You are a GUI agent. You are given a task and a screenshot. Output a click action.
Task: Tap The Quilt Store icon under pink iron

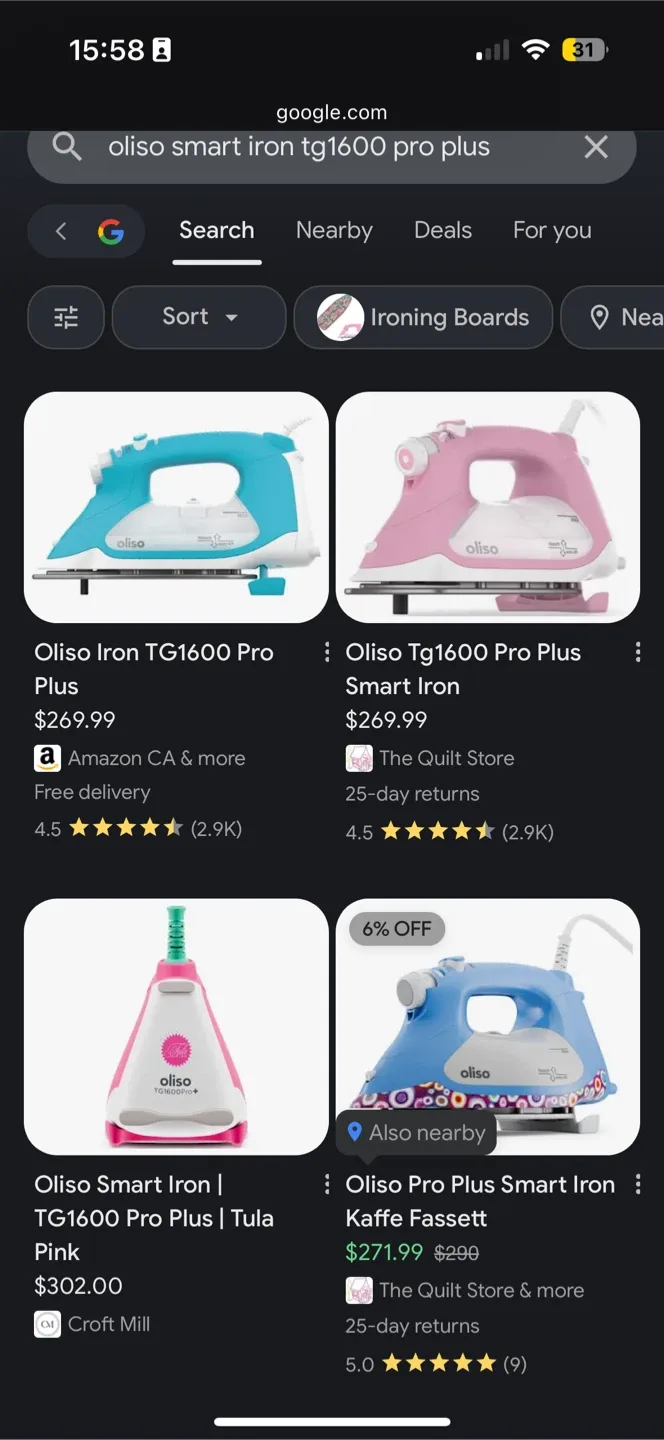359,758
